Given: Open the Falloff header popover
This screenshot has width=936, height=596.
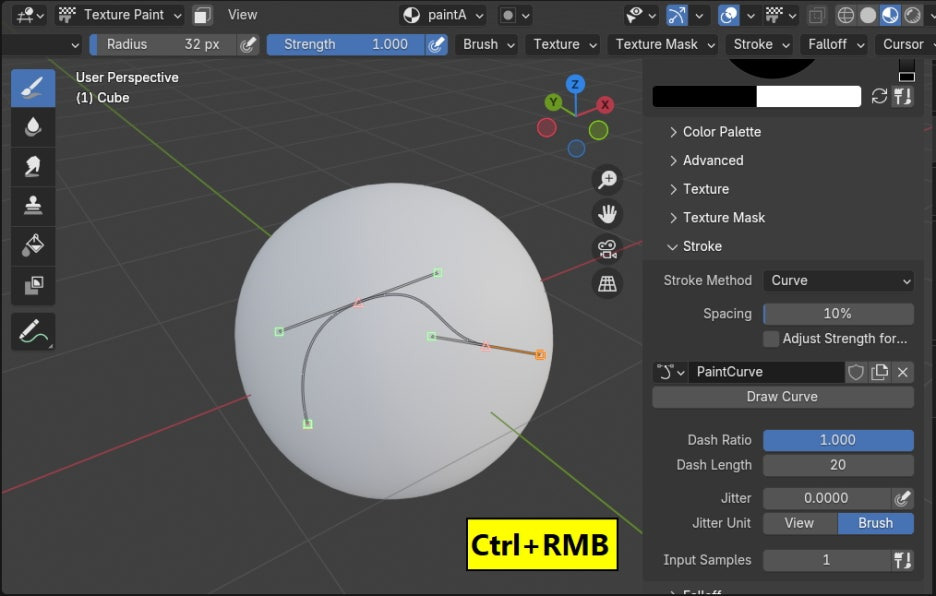Looking at the screenshot, I should pos(834,44).
